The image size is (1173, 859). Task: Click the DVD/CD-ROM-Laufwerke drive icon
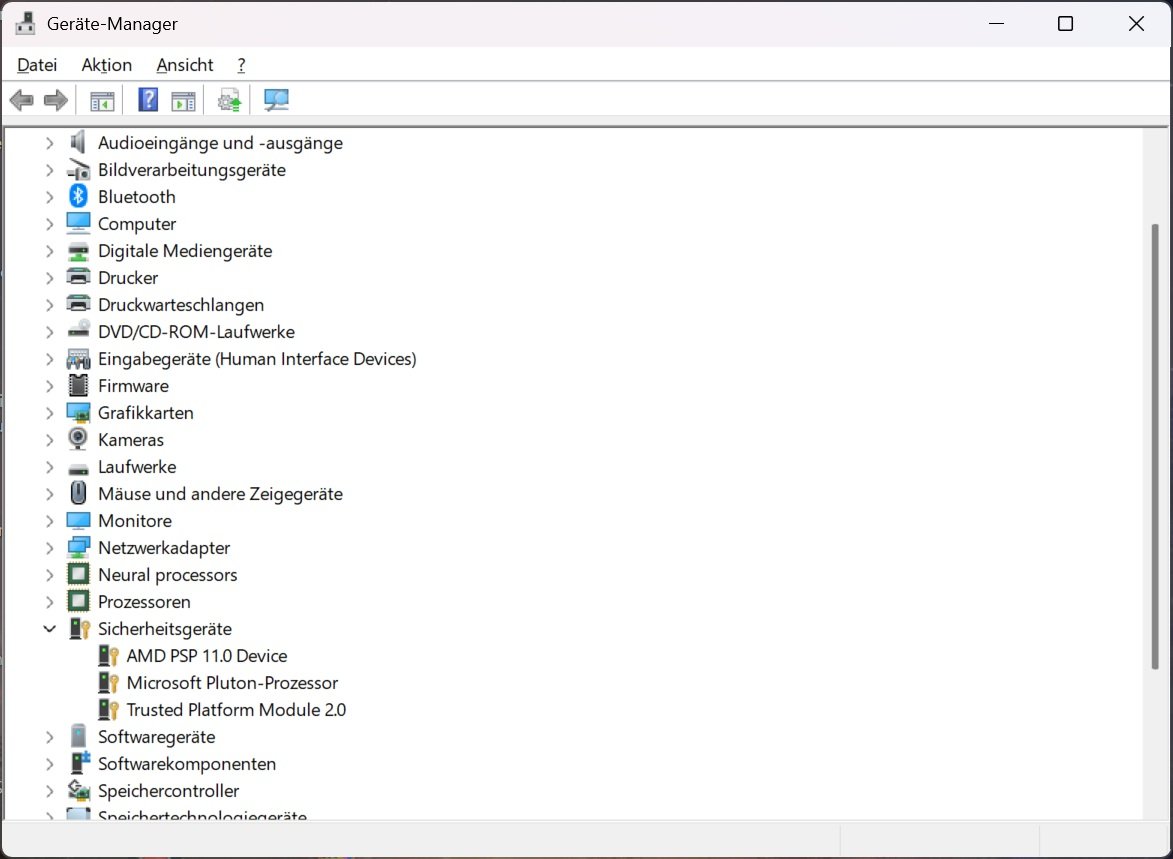pyautogui.click(x=78, y=331)
